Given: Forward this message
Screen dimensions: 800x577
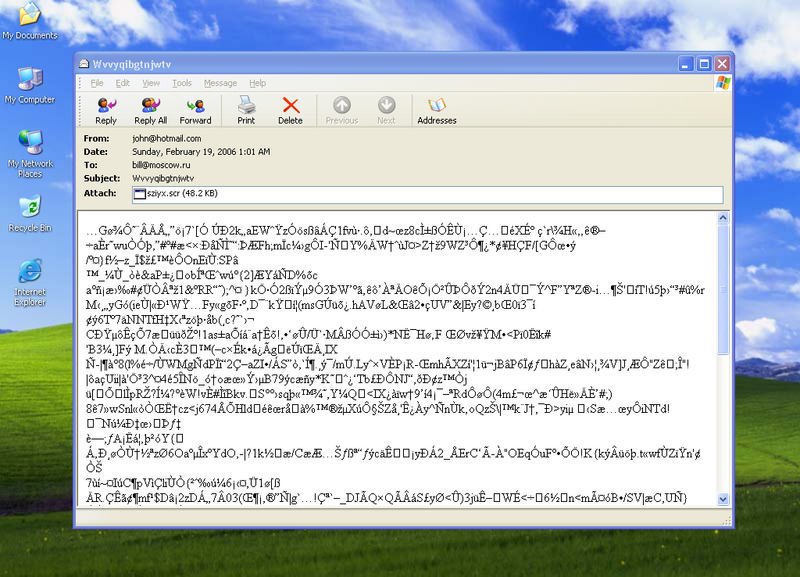Looking at the screenshot, I should (x=195, y=111).
